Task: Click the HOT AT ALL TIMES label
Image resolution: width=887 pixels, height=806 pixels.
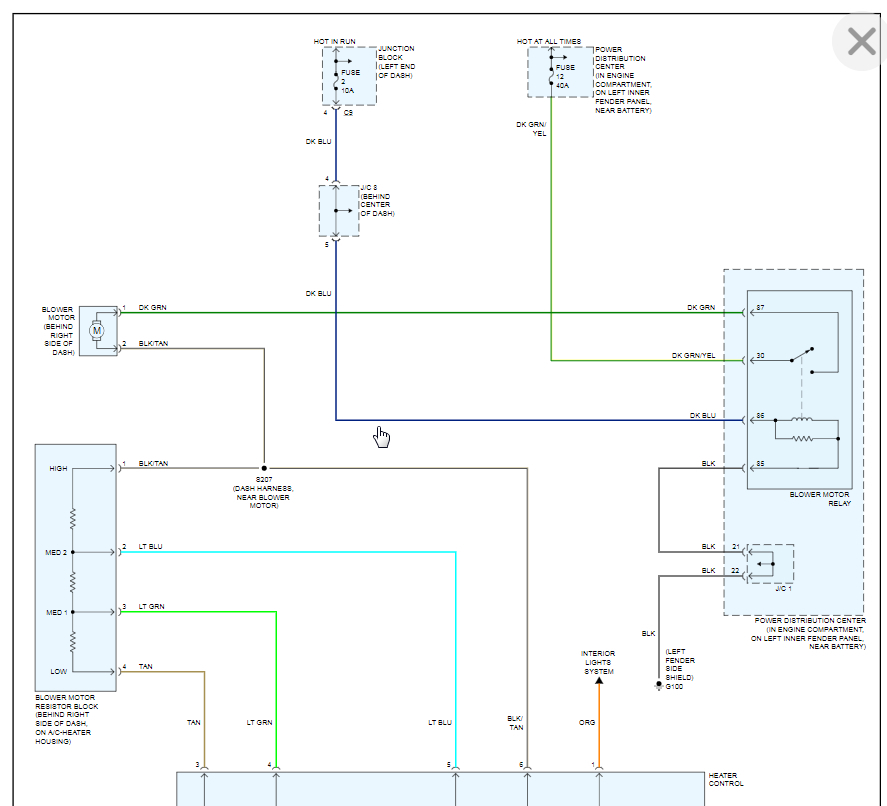Action: (549, 41)
